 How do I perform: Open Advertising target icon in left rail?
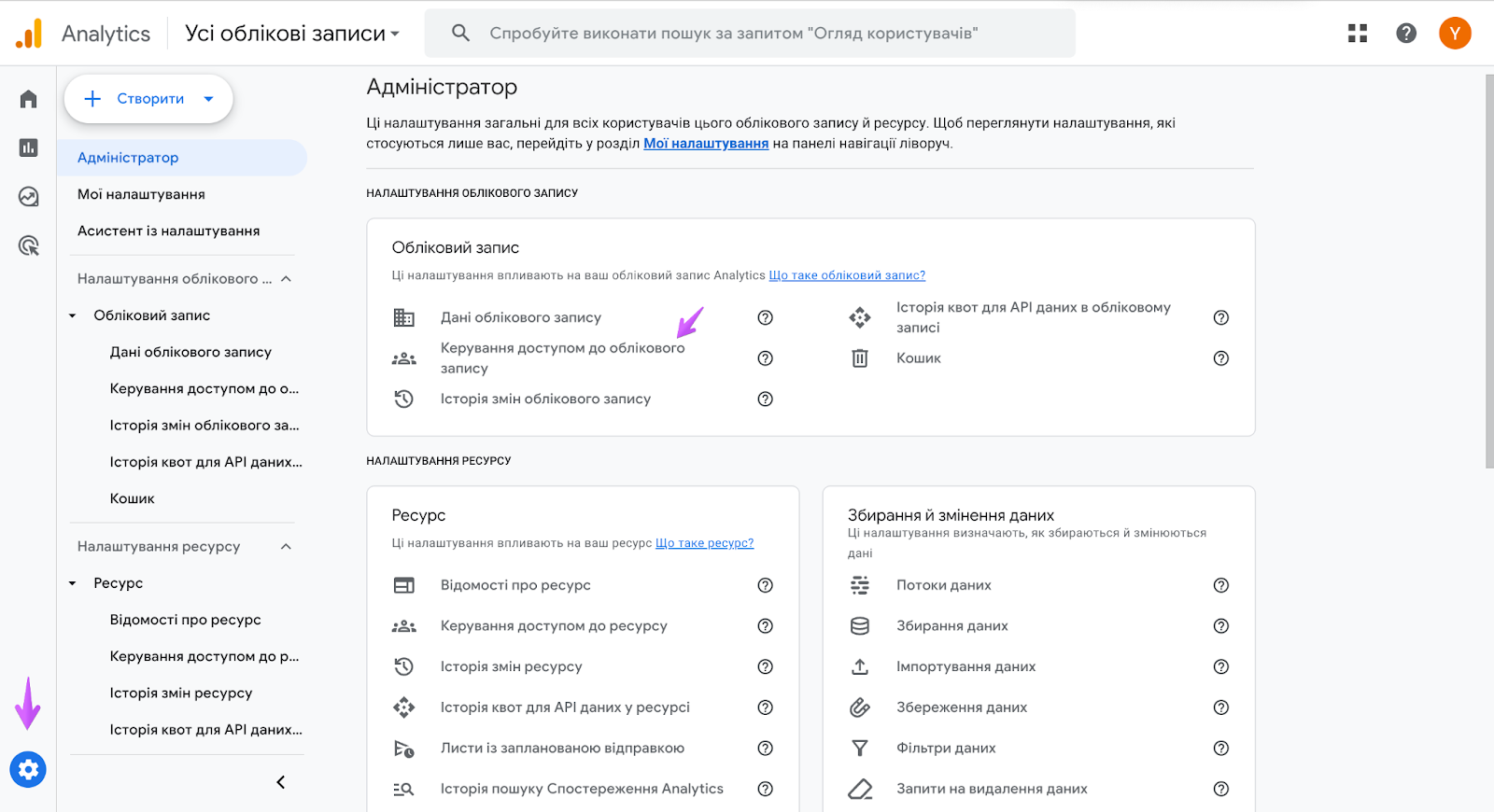[28, 245]
